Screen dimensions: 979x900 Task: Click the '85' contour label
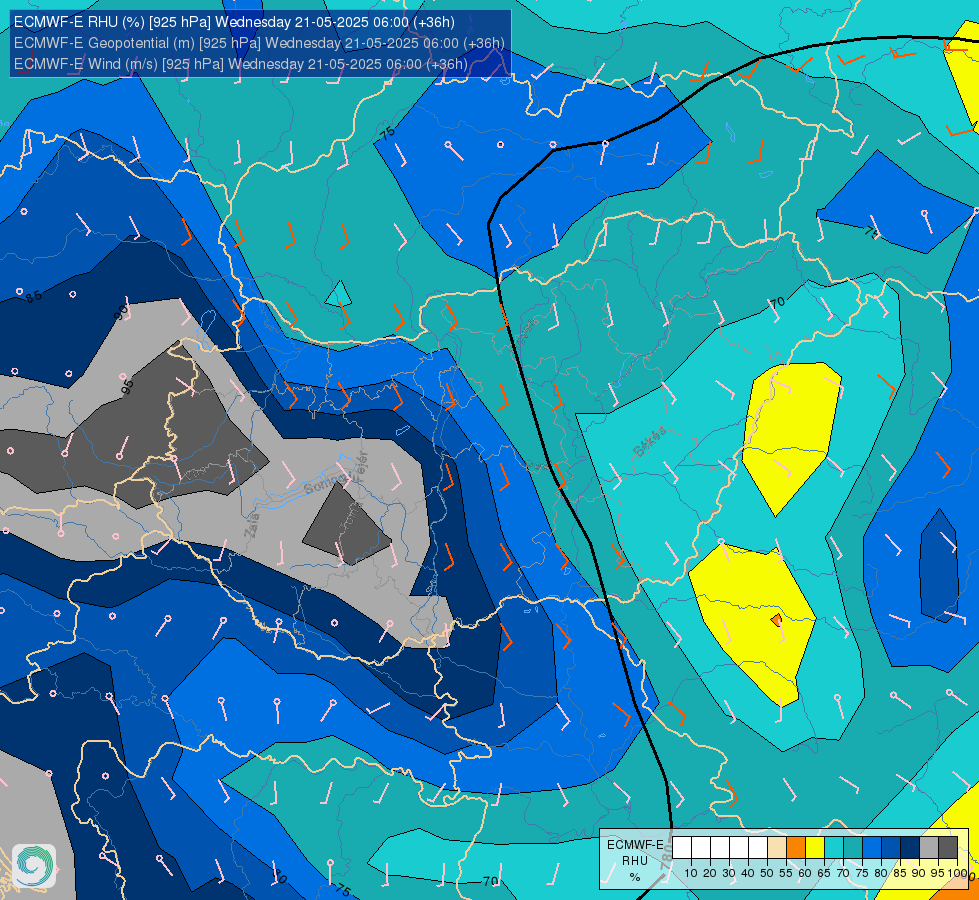point(34,296)
